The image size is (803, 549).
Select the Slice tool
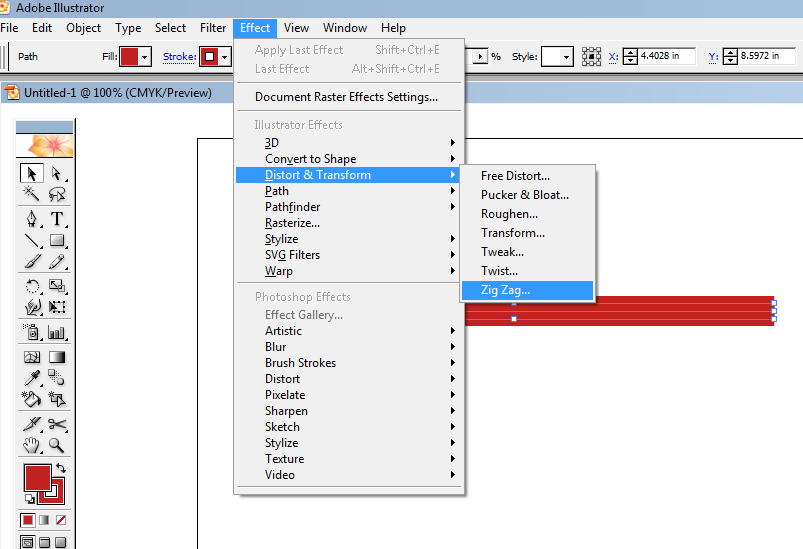pyautogui.click(x=32, y=424)
